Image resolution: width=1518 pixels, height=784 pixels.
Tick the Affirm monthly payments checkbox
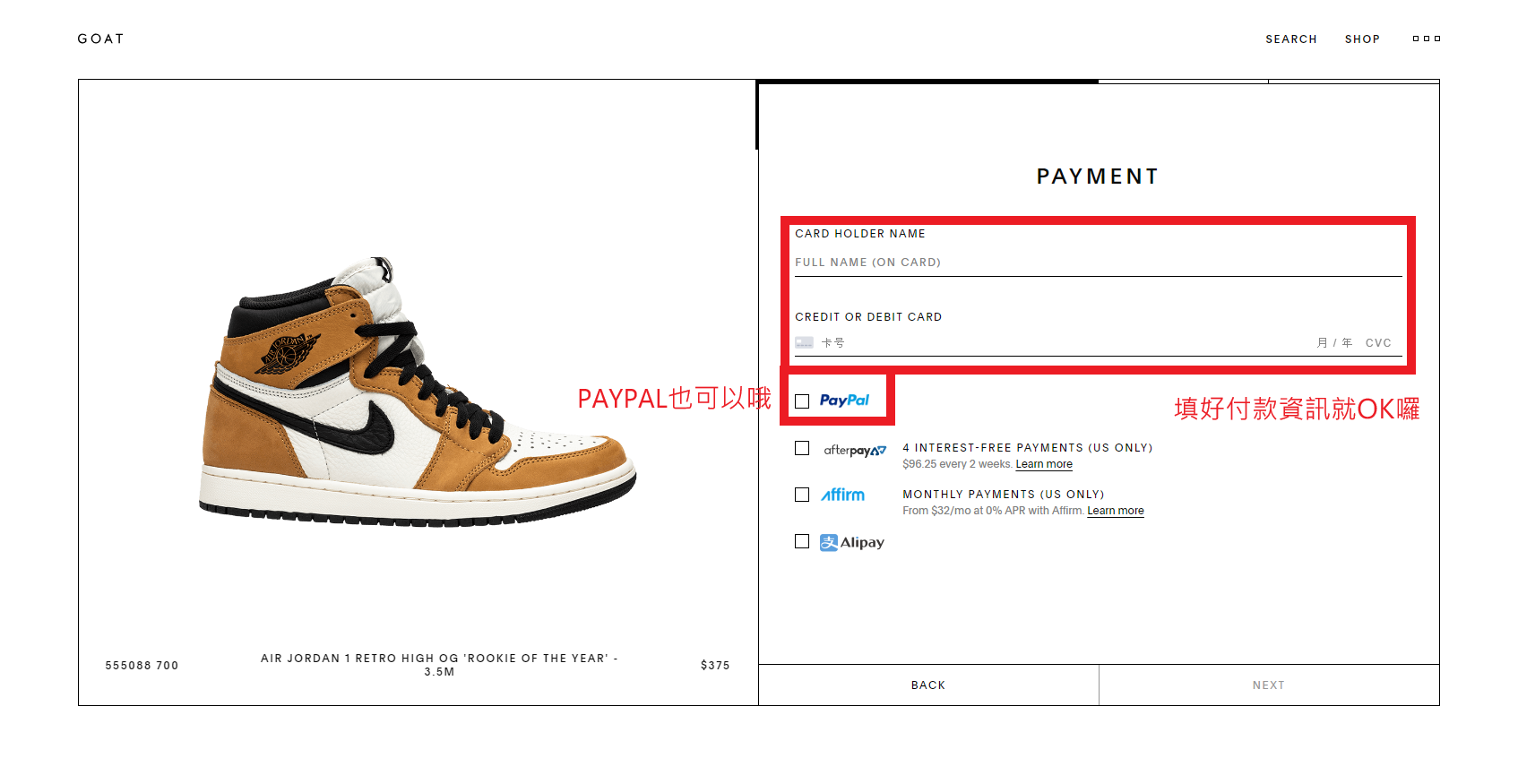[x=802, y=495]
